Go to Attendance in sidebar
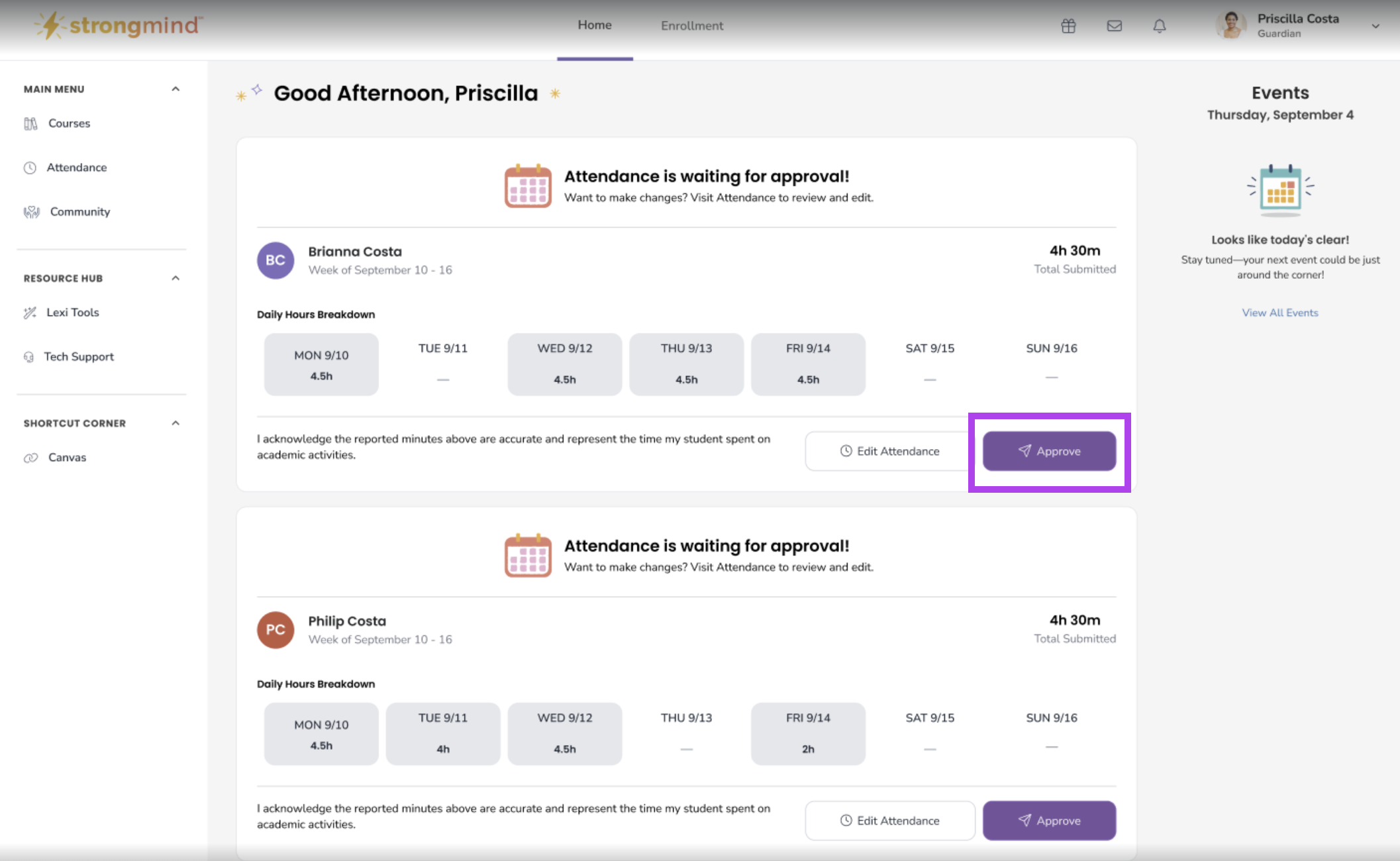Screen dimensions: 1400x861 (x=76, y=168)
